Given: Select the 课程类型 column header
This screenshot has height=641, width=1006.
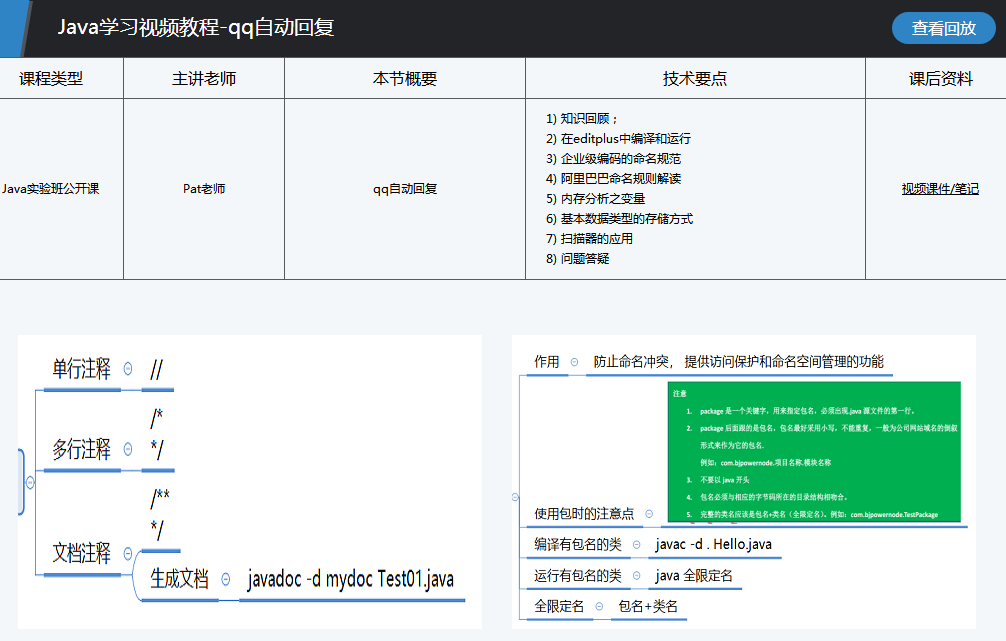Looking at the screenshot, I should pos(51,79).
